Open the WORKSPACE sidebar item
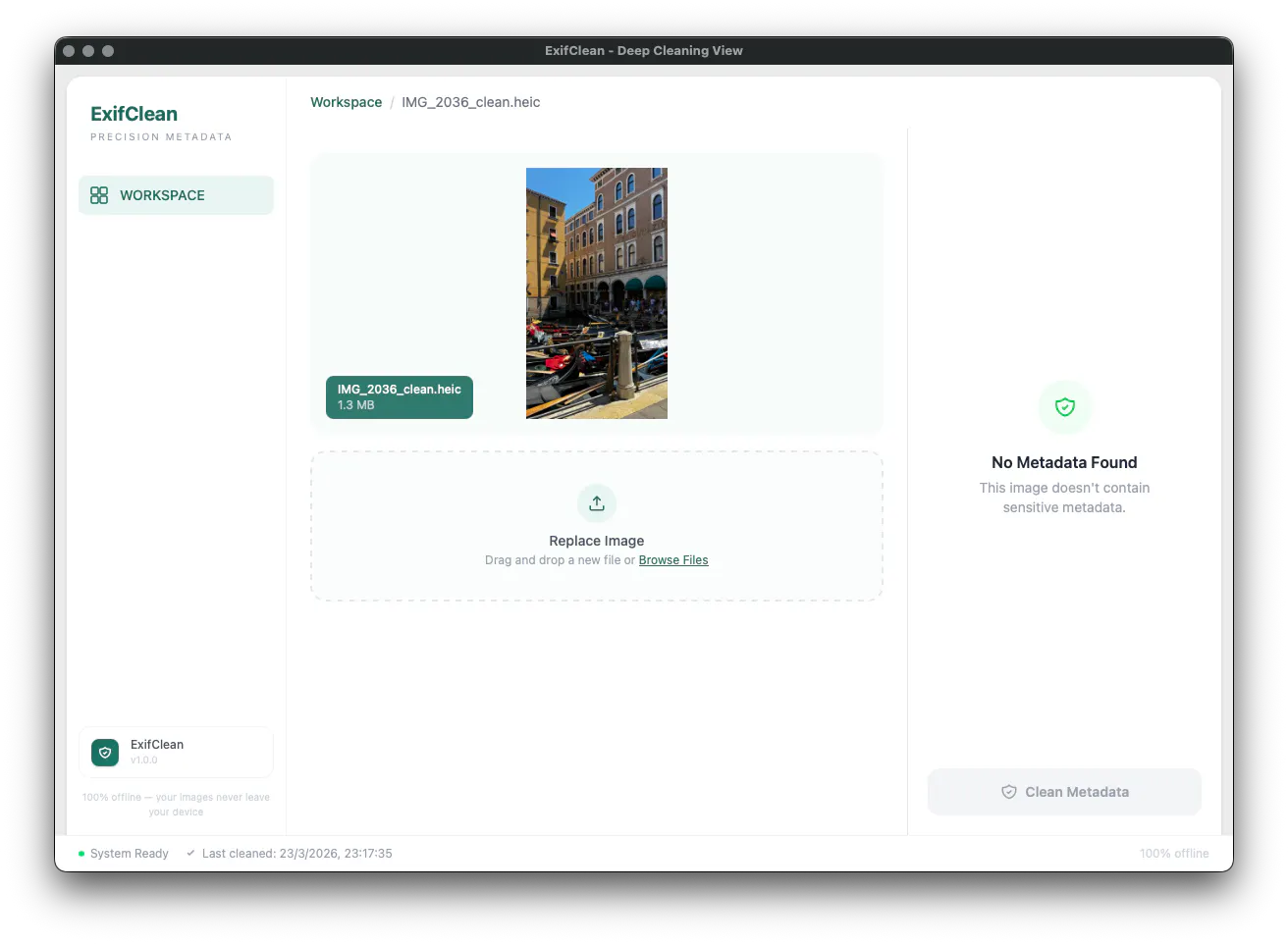 [176, 195]
